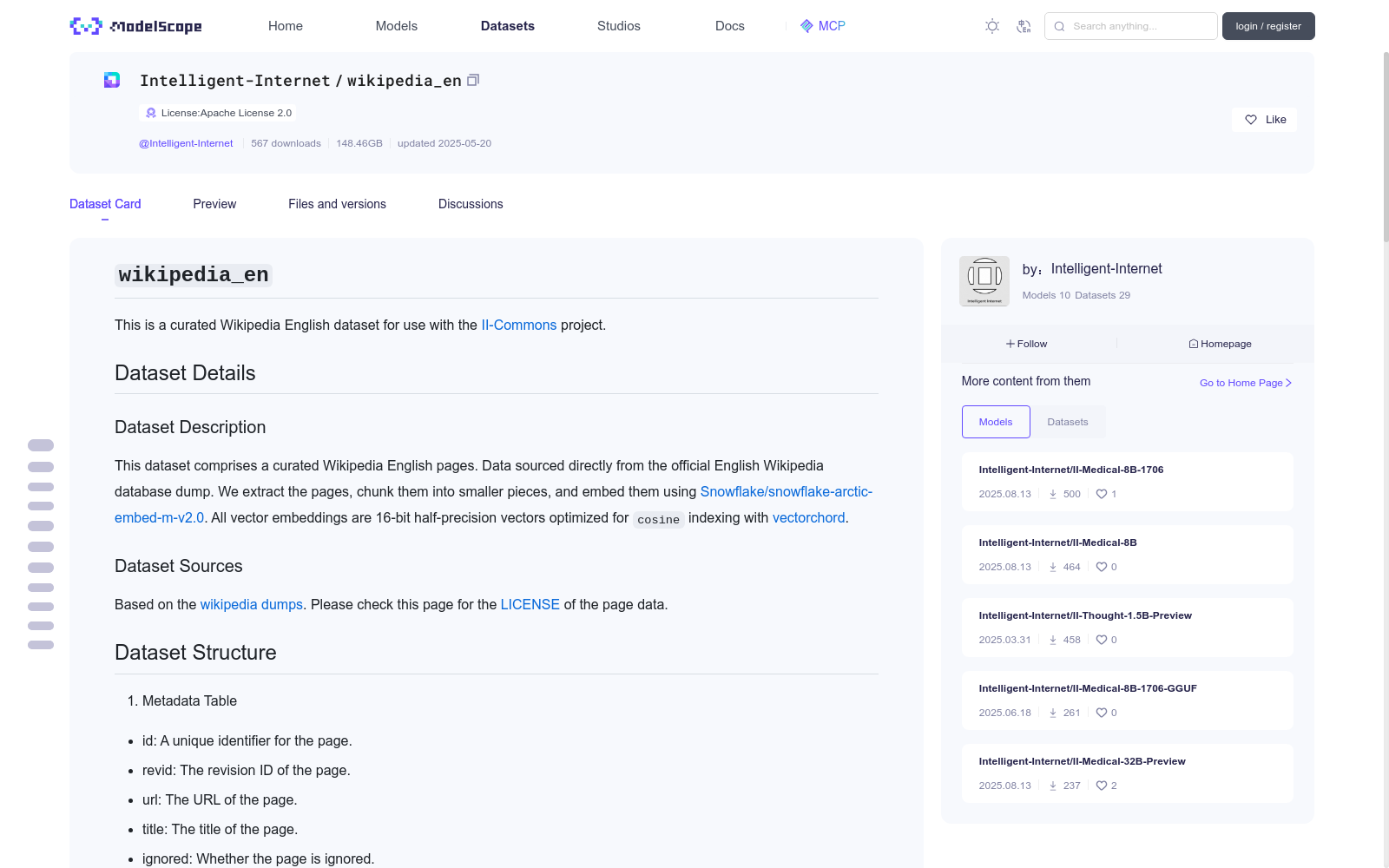
Task: Open the organization Homepage button
Action: [x=1220, y=344]
